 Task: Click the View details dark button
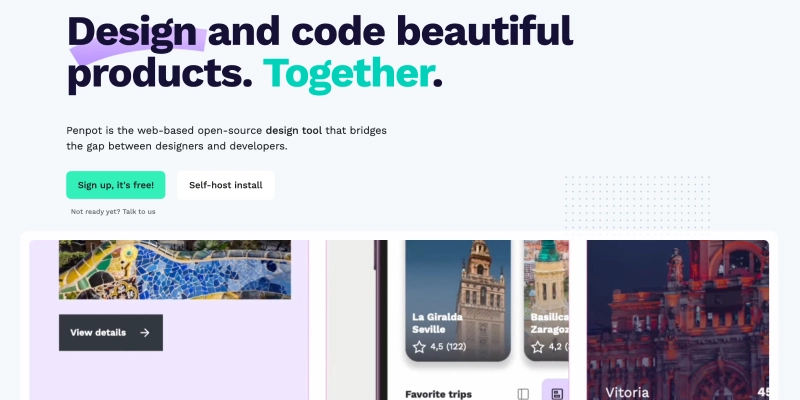point(111,333)
